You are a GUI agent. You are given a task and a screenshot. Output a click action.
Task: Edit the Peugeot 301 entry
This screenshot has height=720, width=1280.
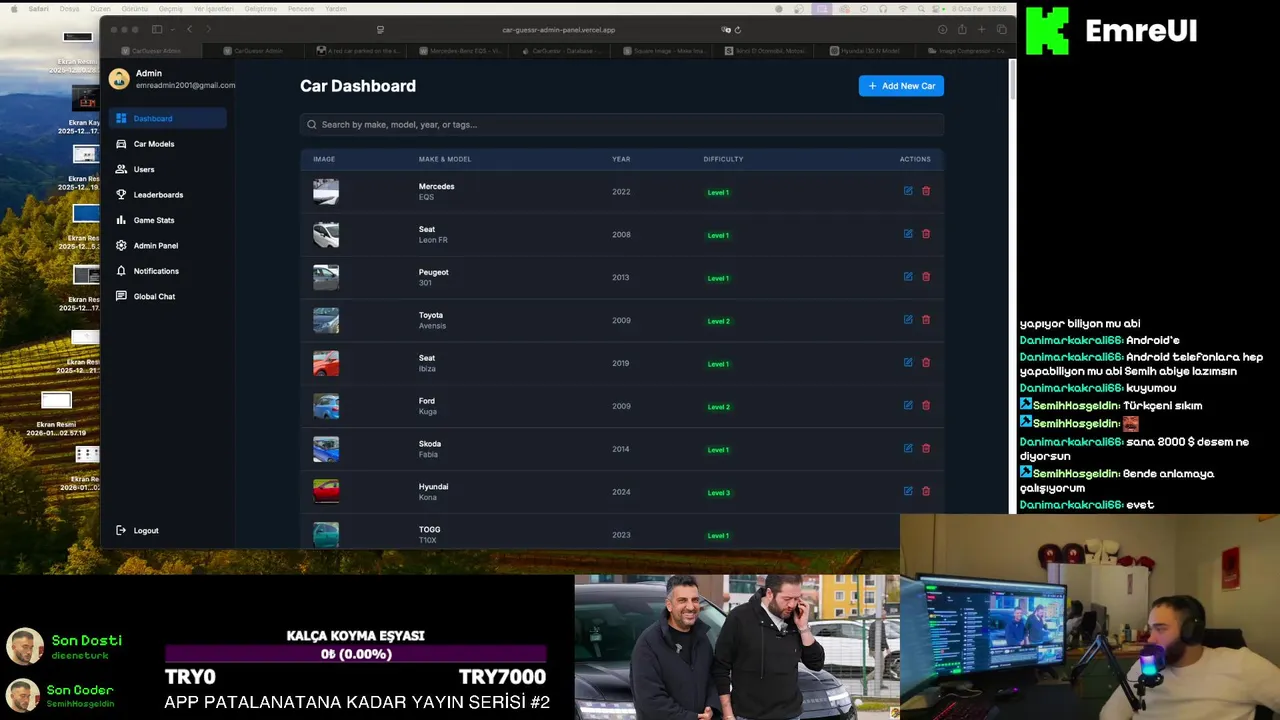coord(908,277)
